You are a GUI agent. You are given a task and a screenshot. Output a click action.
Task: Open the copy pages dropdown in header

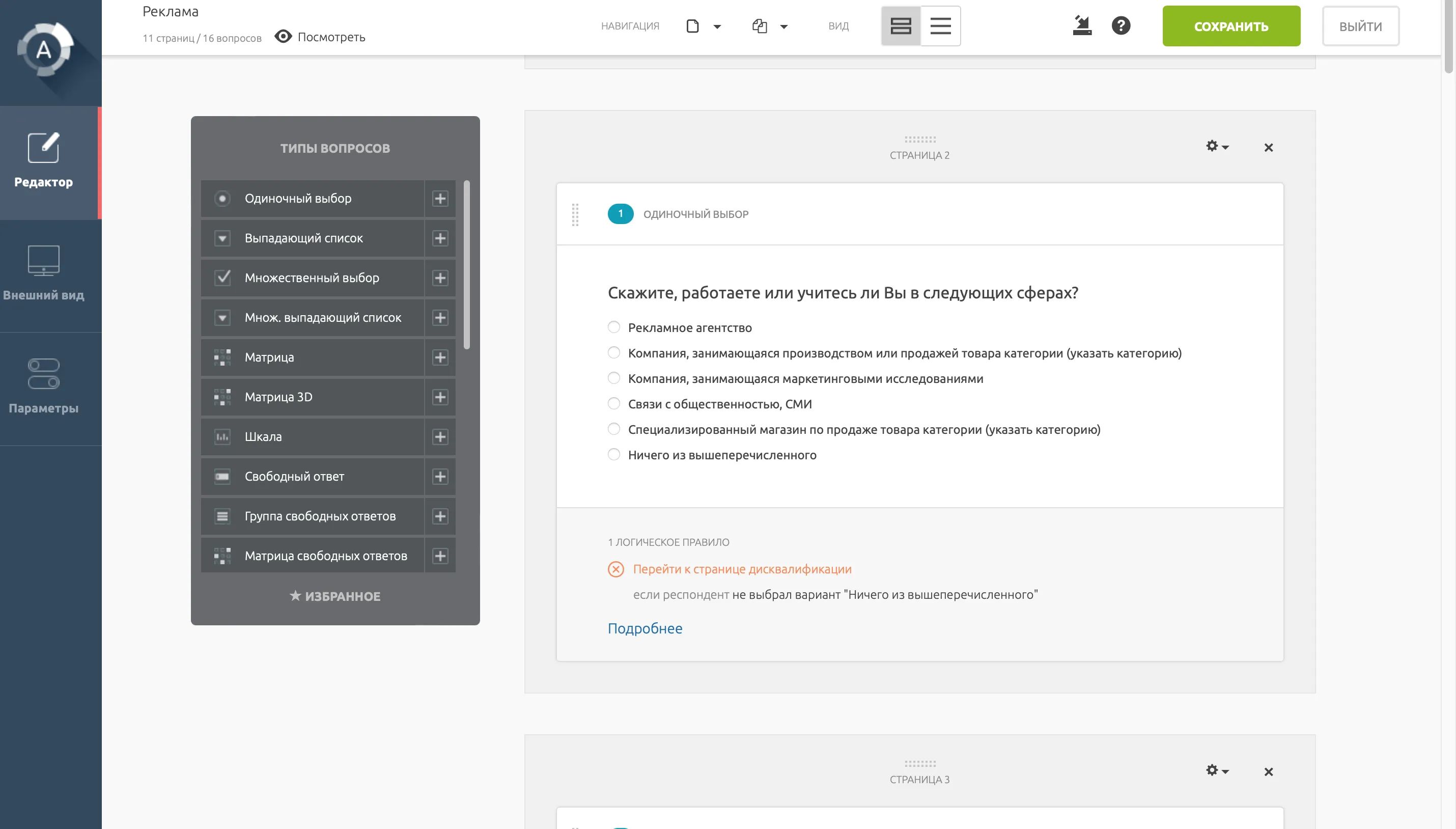[x=770, y=26]
